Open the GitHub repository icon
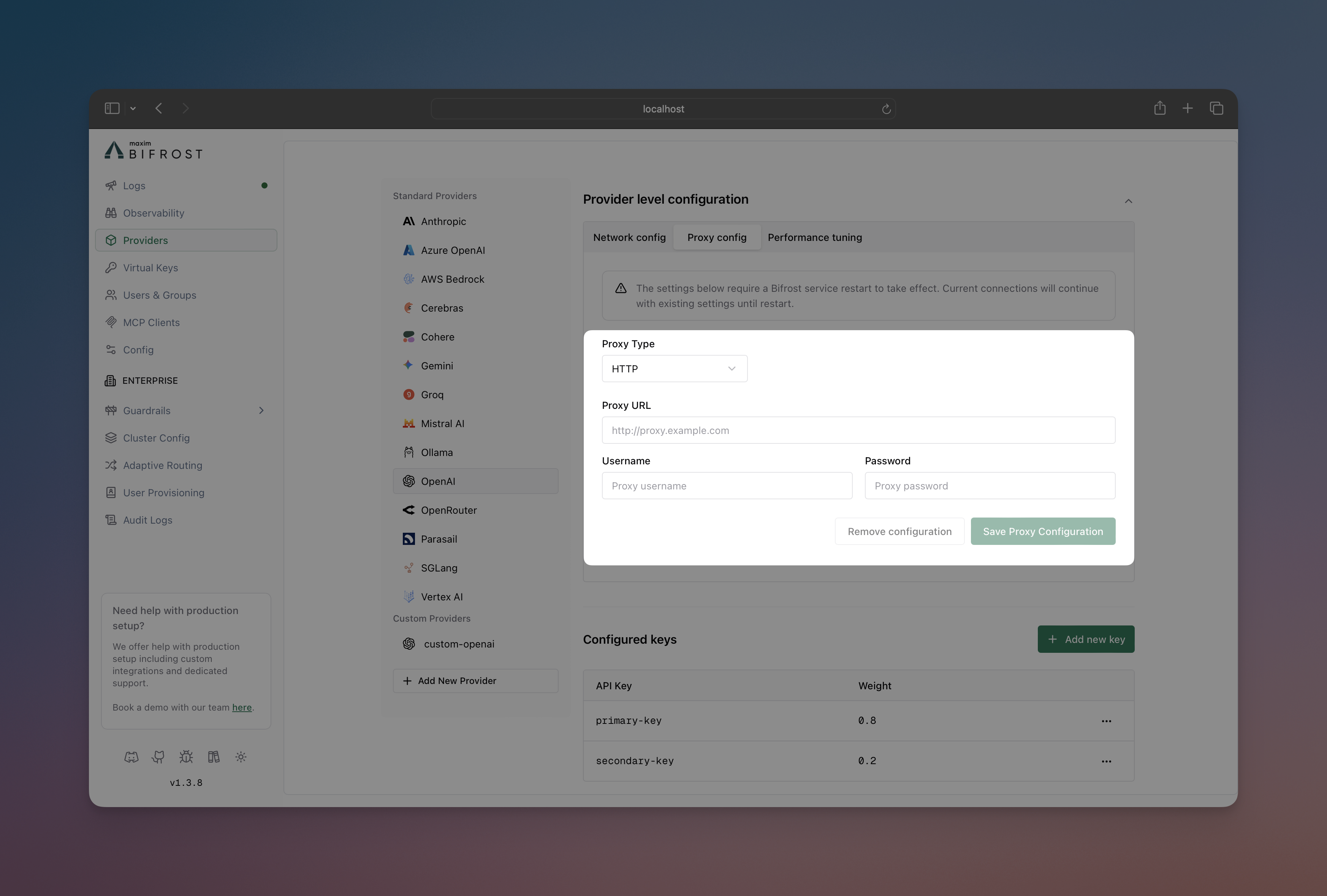The image size is (1327, 896). (x=158, y=757)
